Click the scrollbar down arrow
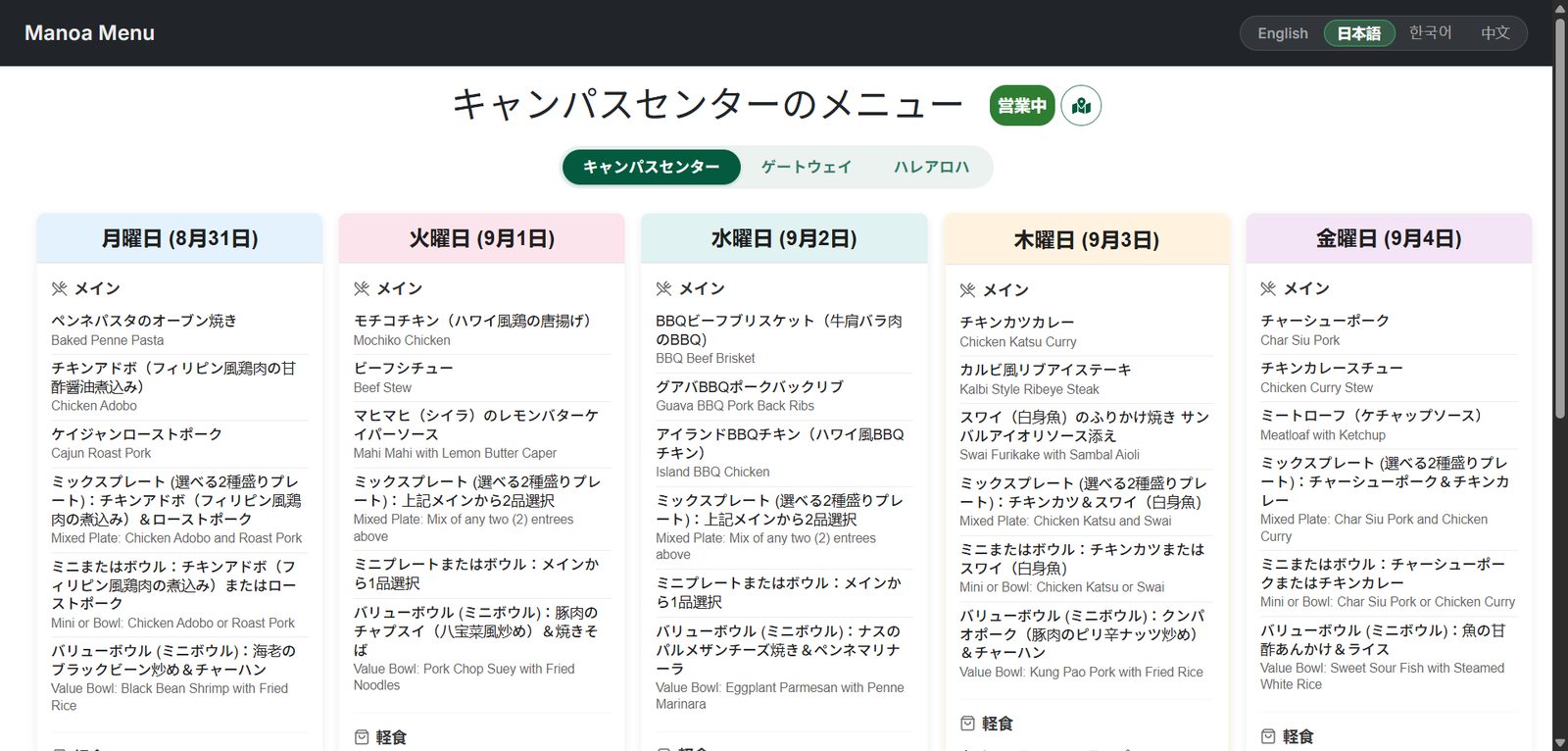The height and width of the screenshot is (751, 1568). click(x=1560, y=743)
